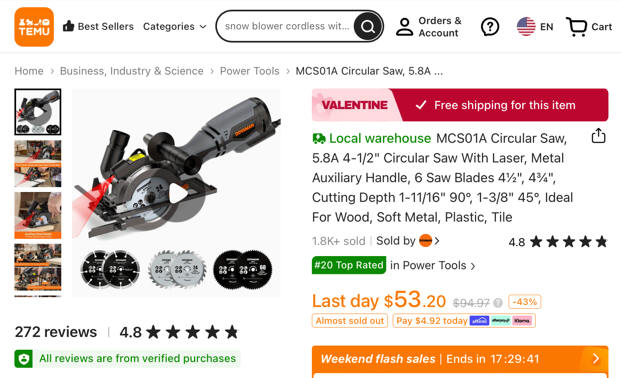Go to Business, Industry & Science breadcrumb
This screenshot has width=621, height=378.
(131, 71)
